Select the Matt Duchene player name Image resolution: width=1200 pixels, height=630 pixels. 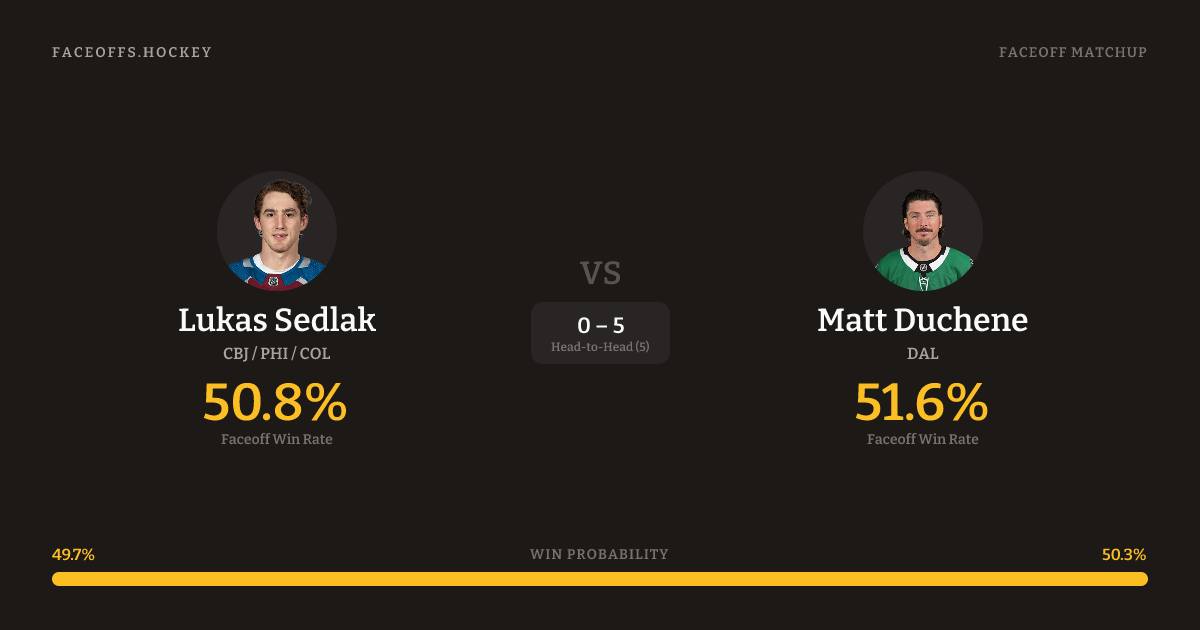click(x=922, y=320)
